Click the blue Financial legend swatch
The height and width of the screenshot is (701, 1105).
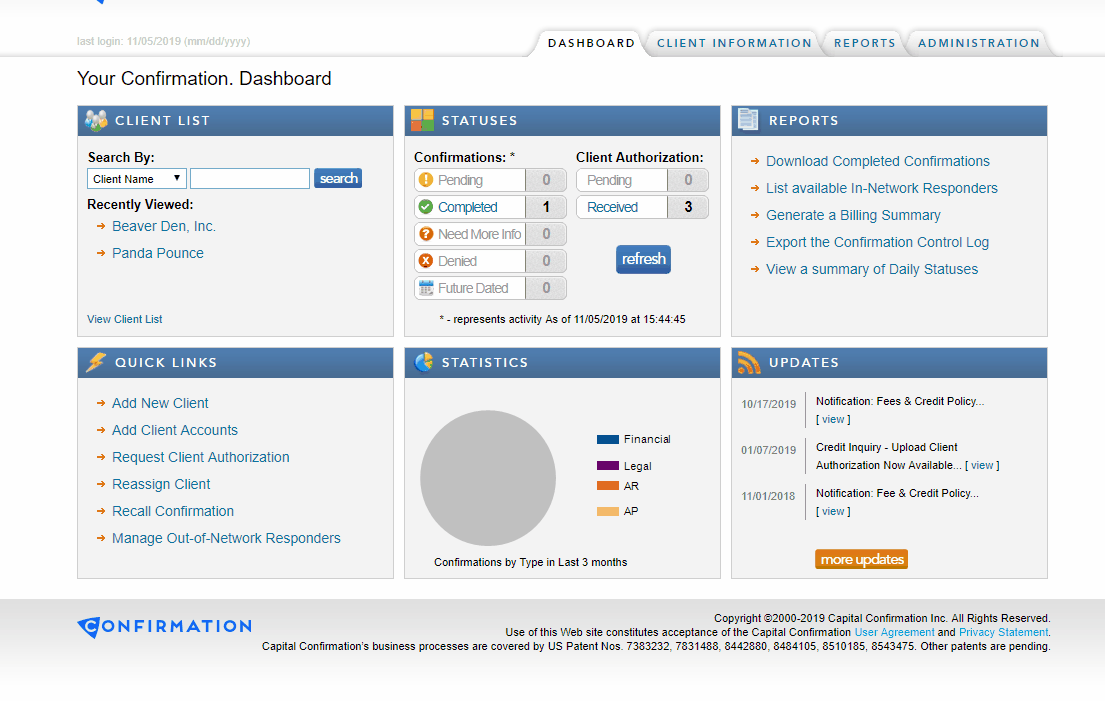tap(608, 439)
